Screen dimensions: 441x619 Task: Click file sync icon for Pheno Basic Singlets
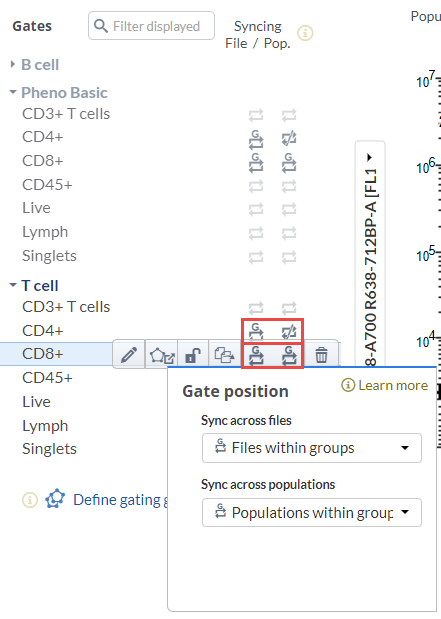click(x=256, y=257)
